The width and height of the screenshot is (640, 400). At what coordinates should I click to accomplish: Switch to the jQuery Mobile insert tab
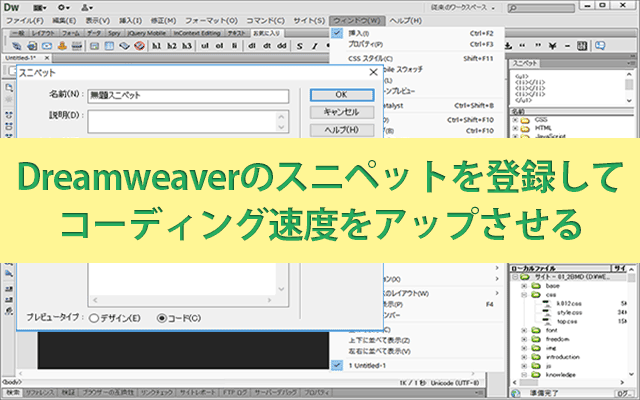coord(146,33)
